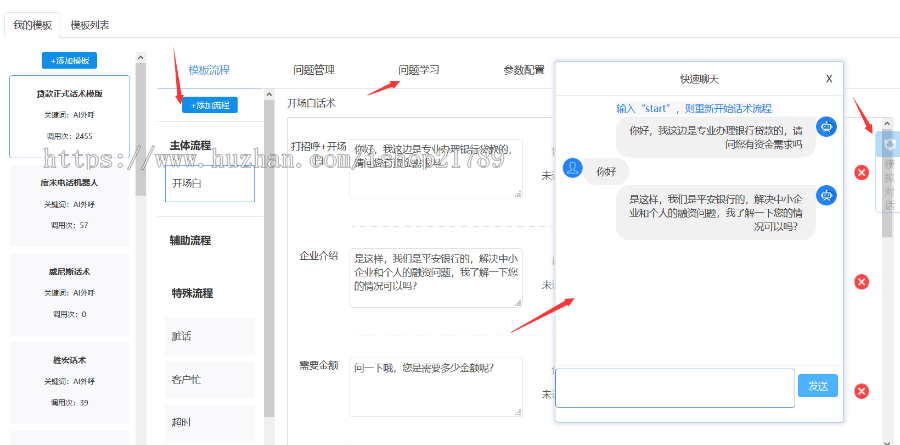Click the red delete icon beside 打招呼 row
Image resolution: width=900 pixels, height=445 pixels.
coord(861,172)
